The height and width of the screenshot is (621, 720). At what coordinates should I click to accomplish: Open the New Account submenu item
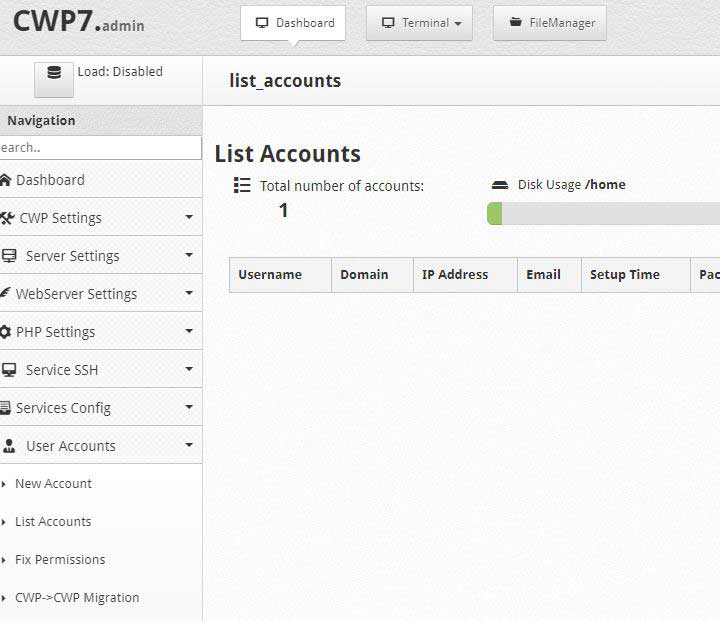click(x=53, y=483)
